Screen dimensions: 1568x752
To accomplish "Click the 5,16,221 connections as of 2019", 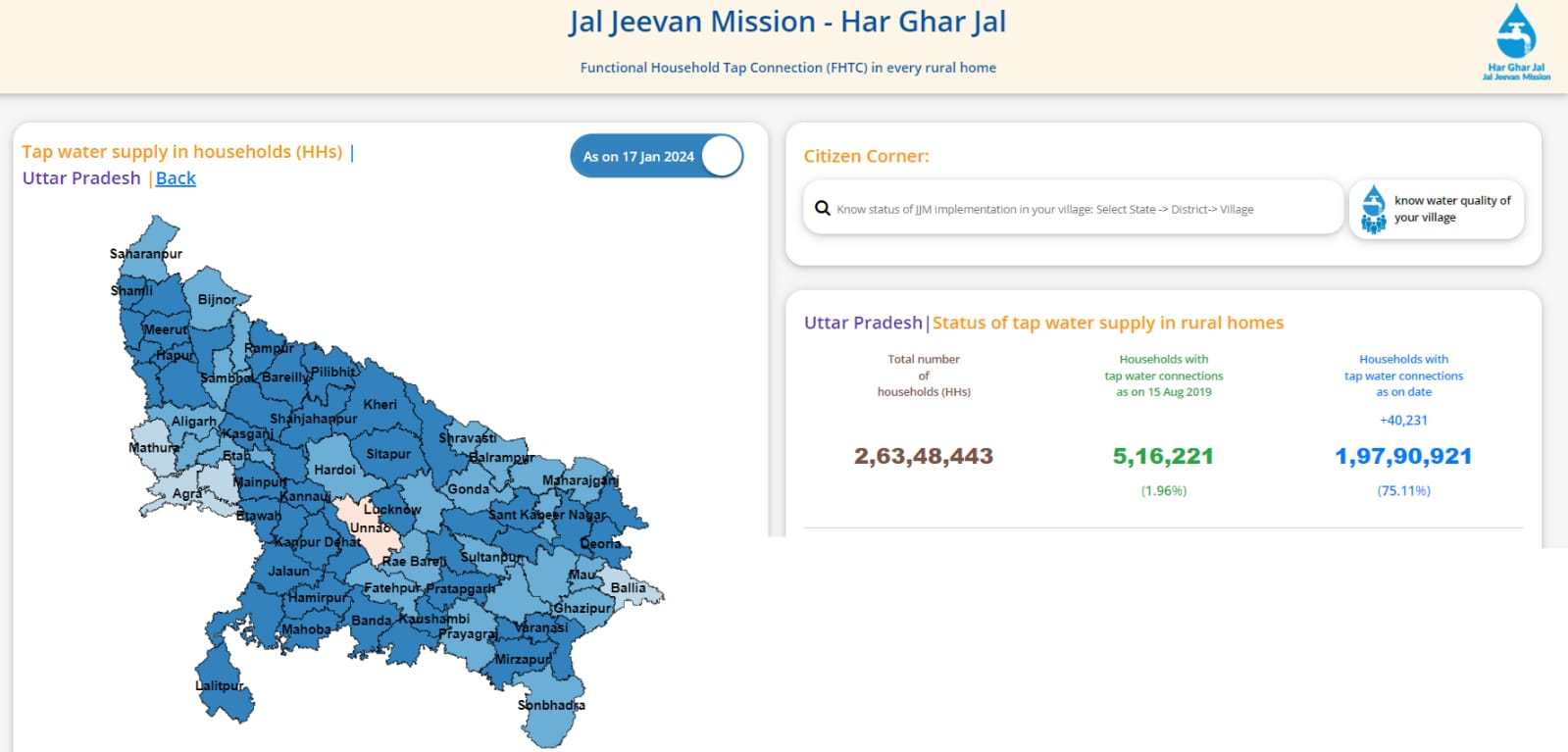I will [1163, 456].
